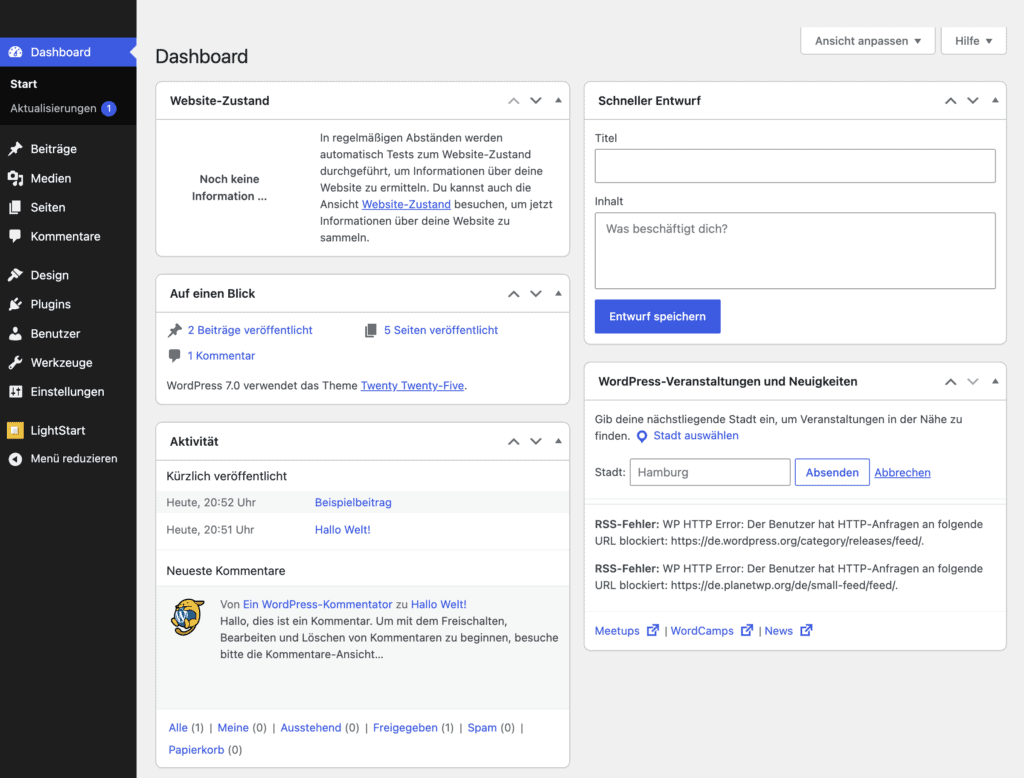The width and height of the screenshot is (1024, 778).
Task: Collapse the Auf einen Blick widget
Action: (x=558, y=294)
